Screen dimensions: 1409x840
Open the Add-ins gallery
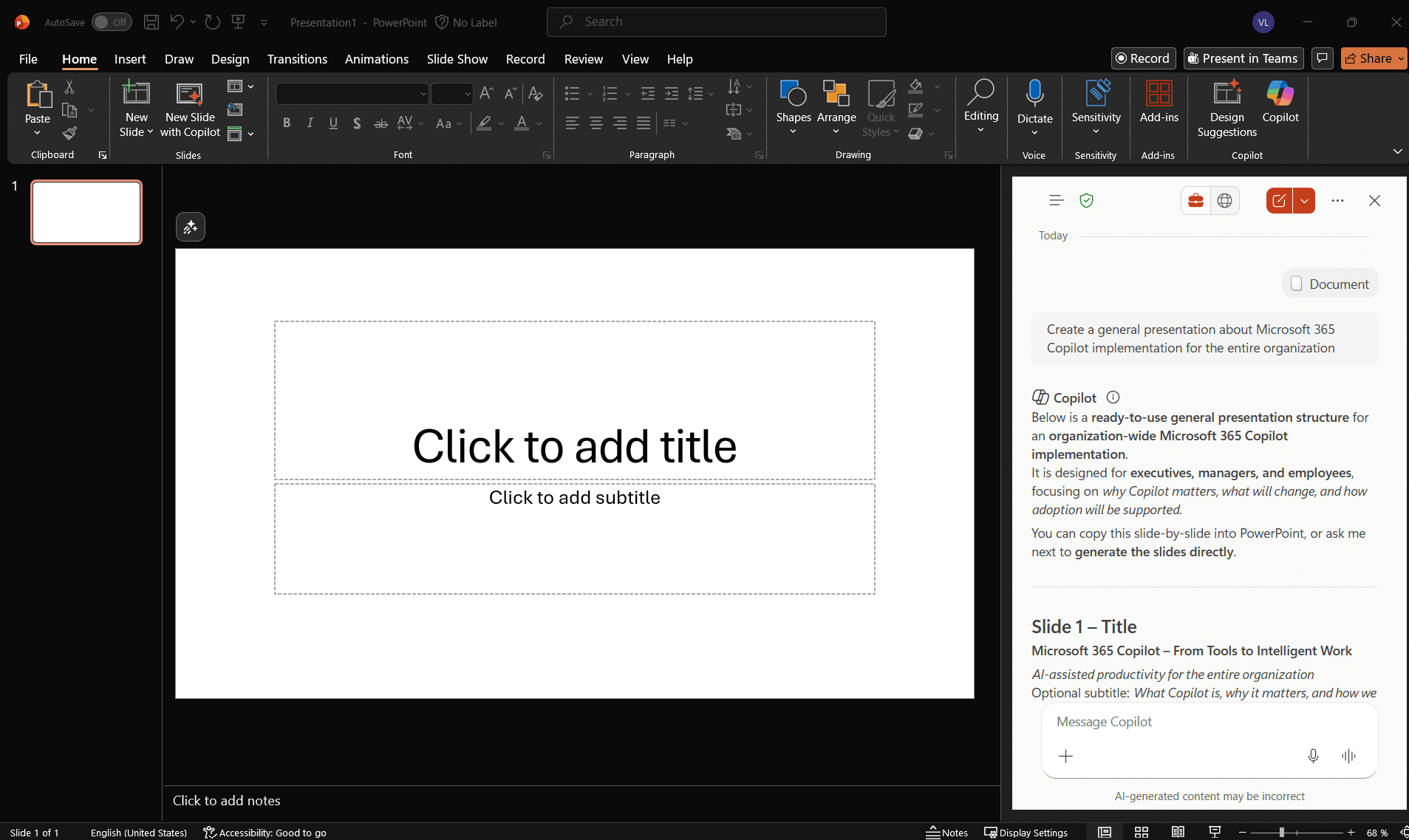tap(1159, 102)
